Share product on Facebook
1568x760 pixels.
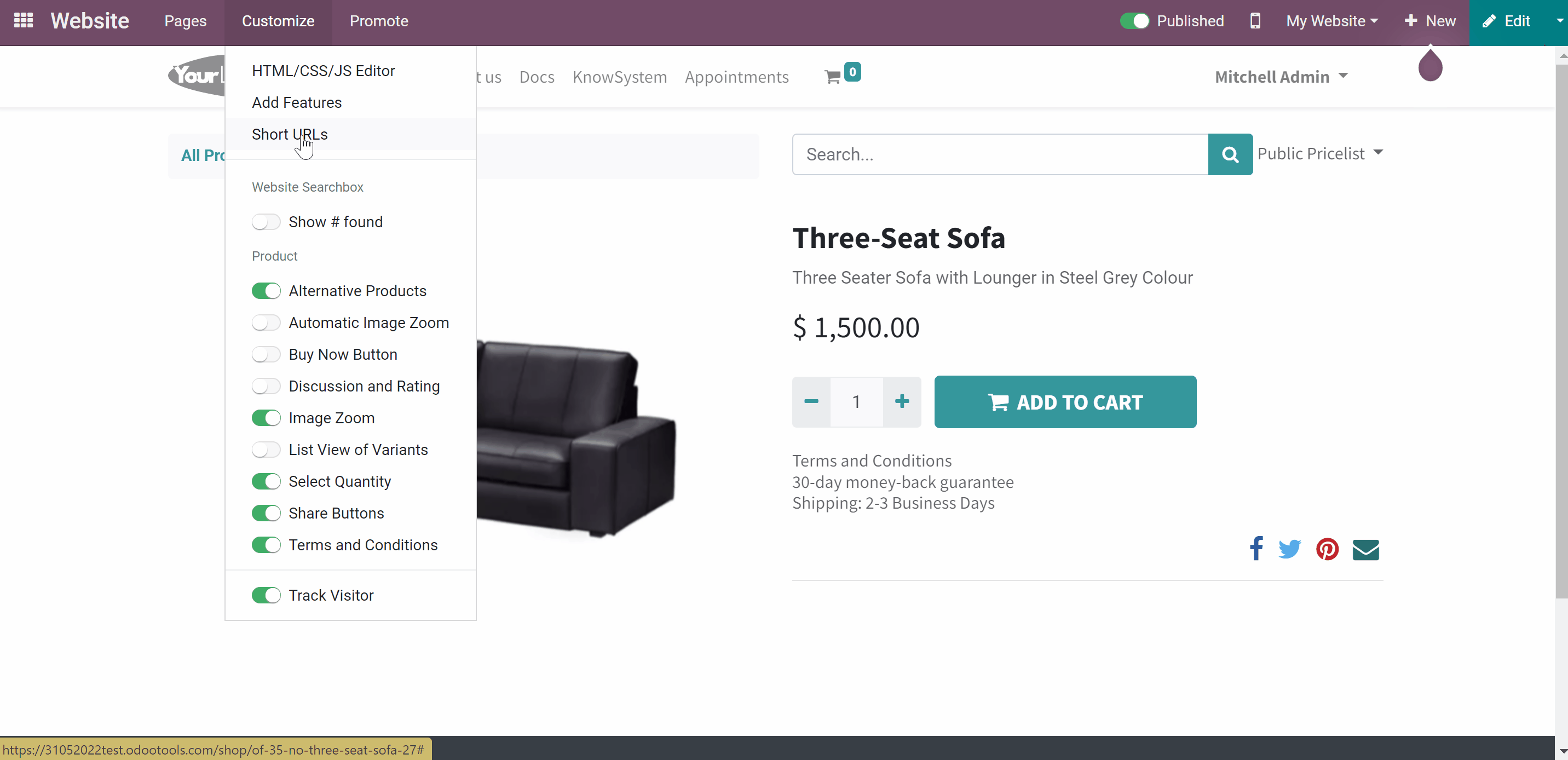coord(1256,549)
